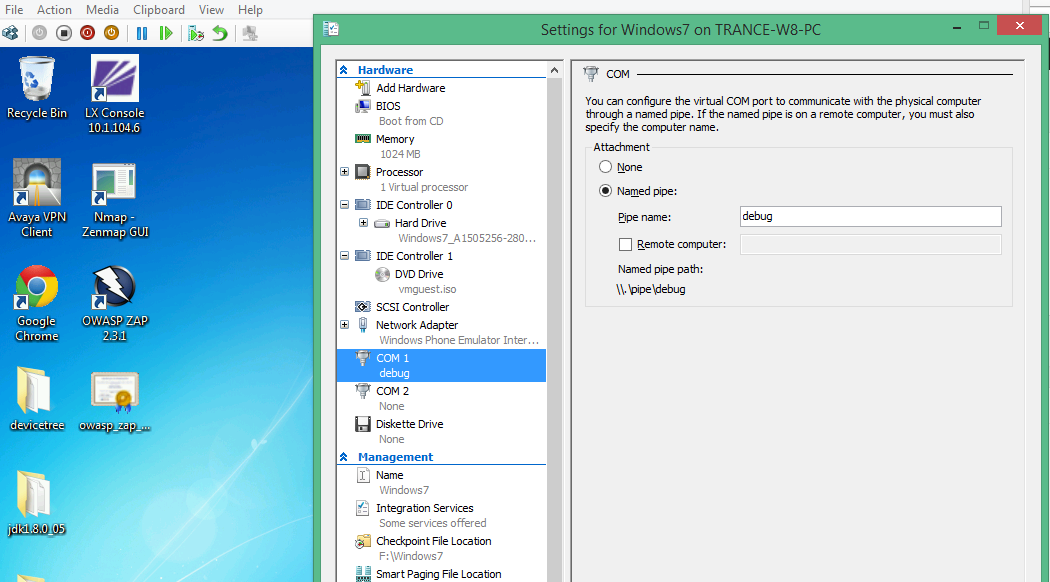Screen dimensions: 1050x582
Task: Choose the None attachment option
Action: click(605, 167)
